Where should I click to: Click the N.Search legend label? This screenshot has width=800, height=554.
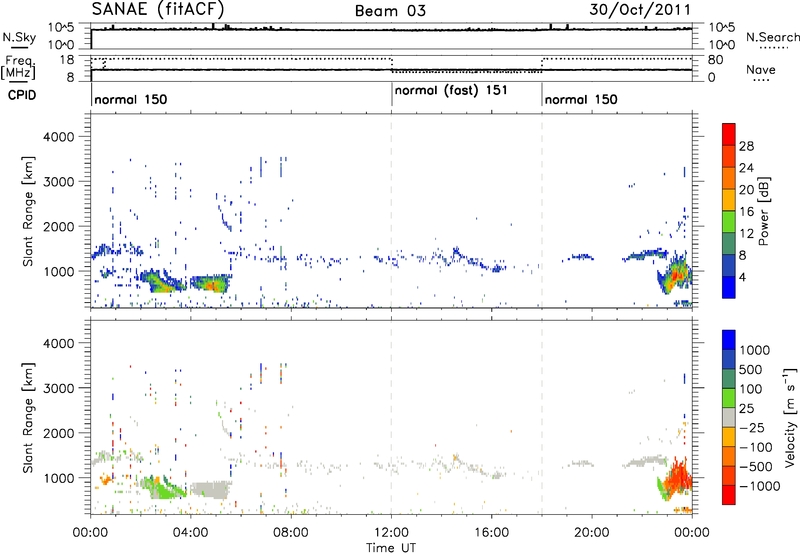[772, 37]
